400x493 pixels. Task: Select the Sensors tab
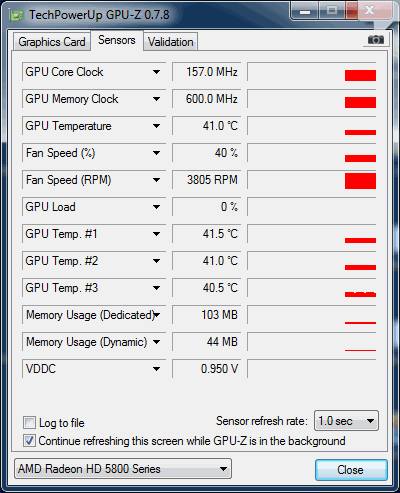pyautogui.click(x=117, y=40)
